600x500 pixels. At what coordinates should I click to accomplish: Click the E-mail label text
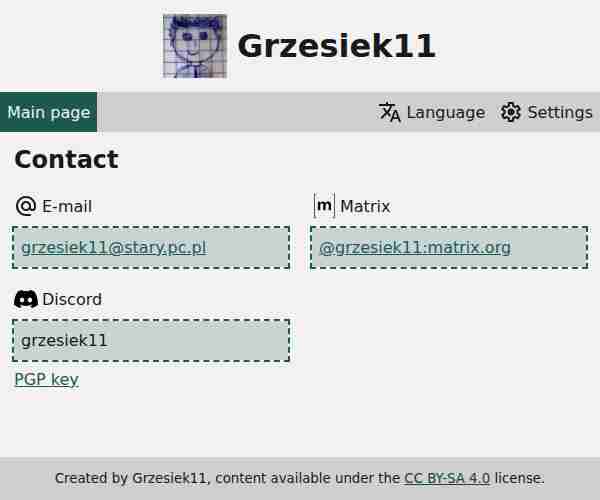pyautogui.click(x=67, y=206)
